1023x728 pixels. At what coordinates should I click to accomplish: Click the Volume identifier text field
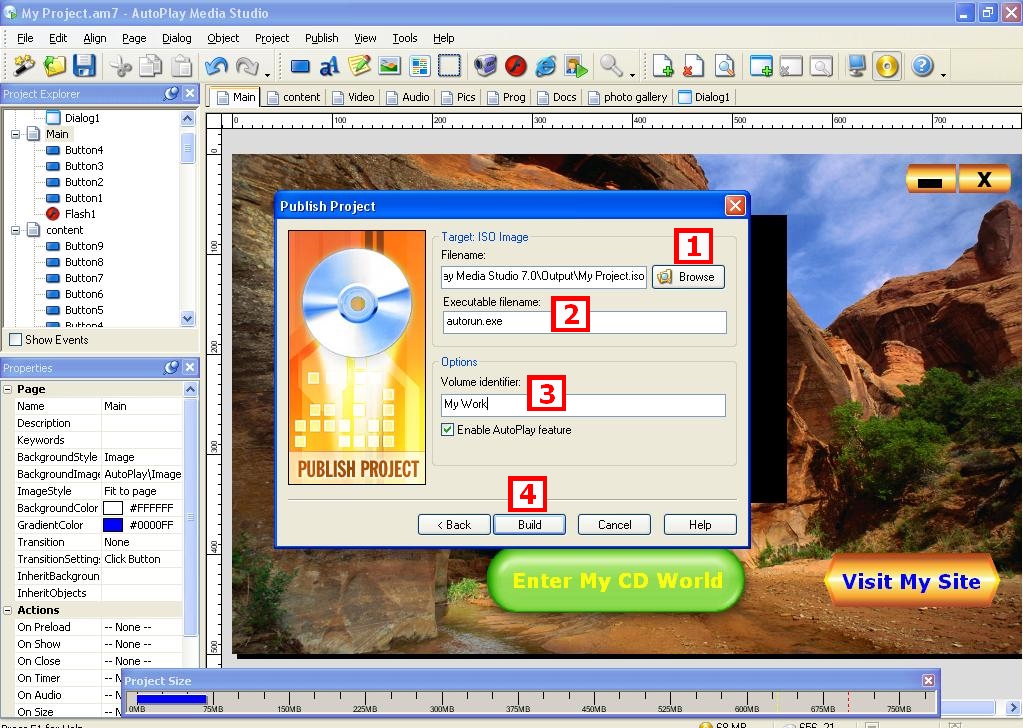[583, 404]
